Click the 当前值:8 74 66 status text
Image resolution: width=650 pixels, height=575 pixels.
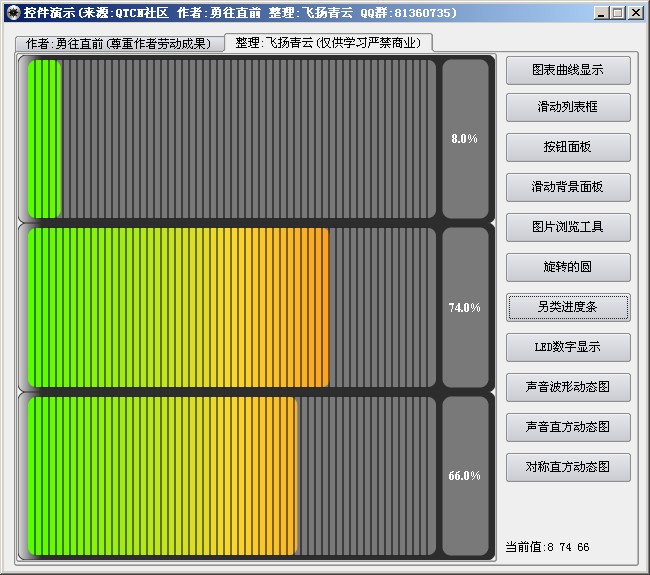(x=547, y=547)
